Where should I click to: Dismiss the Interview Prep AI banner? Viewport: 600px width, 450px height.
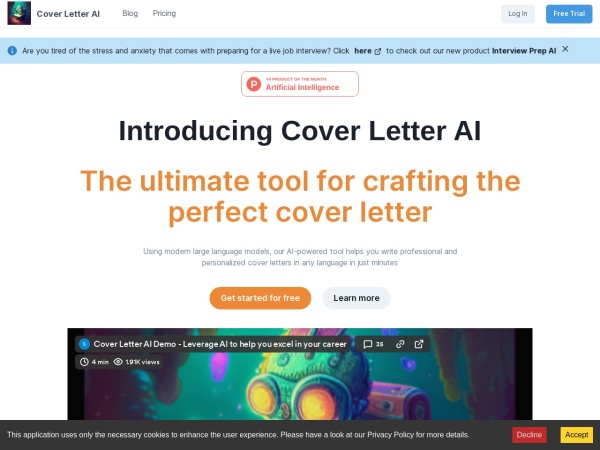click(x=565, y=49)
